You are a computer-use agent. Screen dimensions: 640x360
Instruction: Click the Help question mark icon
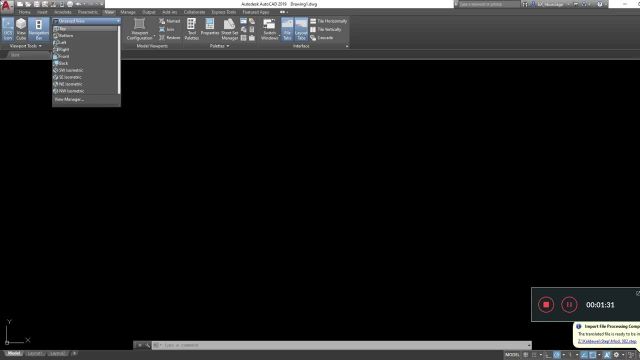coord(600,4)
